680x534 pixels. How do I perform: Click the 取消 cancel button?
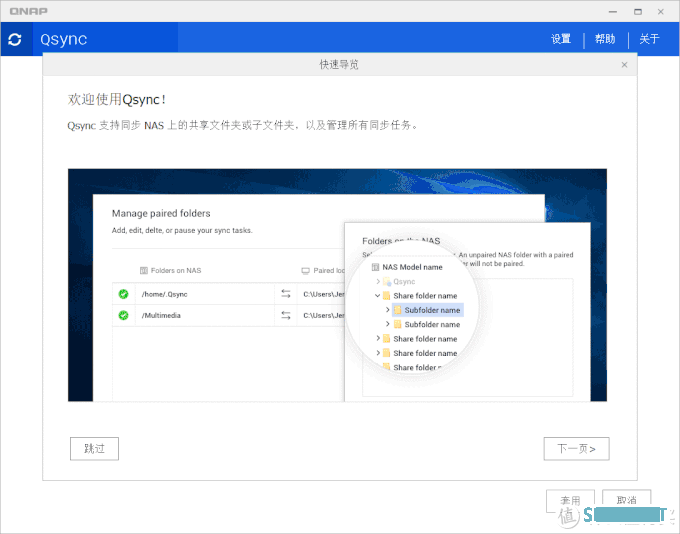[x=627, y=501]
